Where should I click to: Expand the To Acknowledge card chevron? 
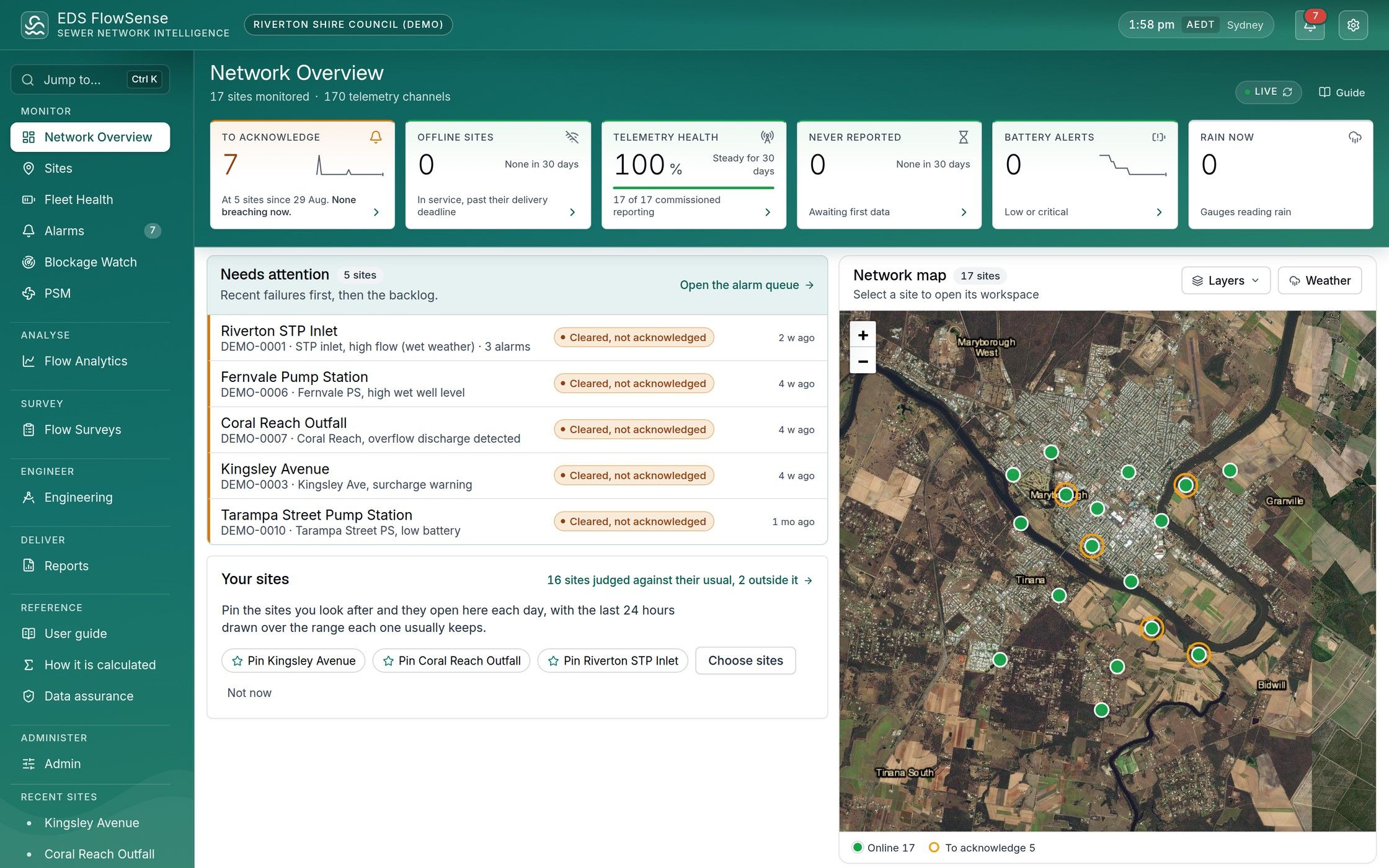coord(376,212)
